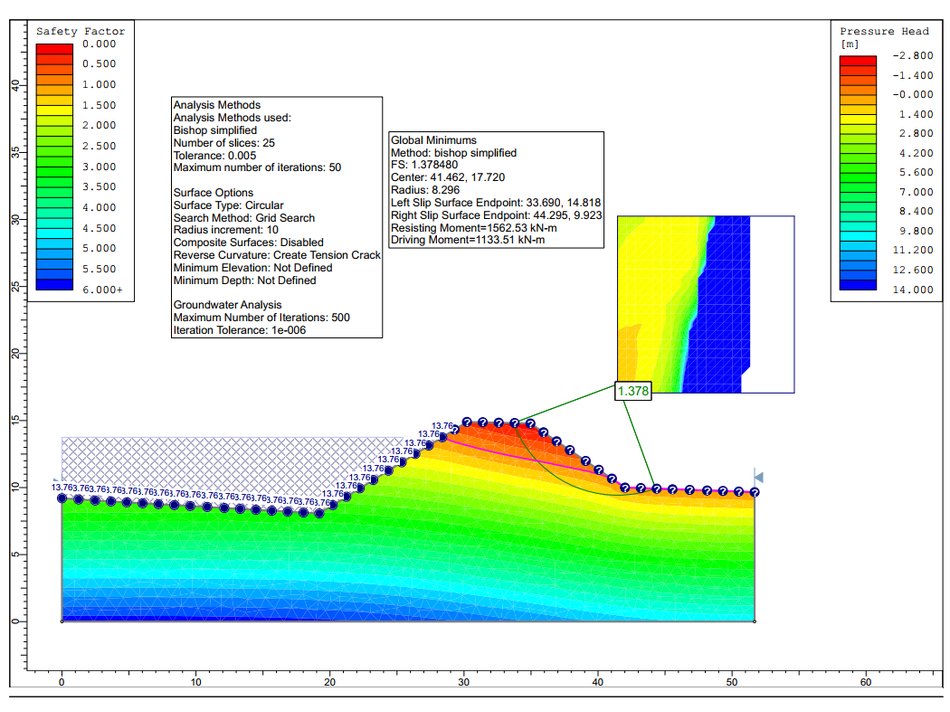Screen dimensions: 950x712
Task: Click the 'Search Method: Grid Search' line
Action: [244, 218]
